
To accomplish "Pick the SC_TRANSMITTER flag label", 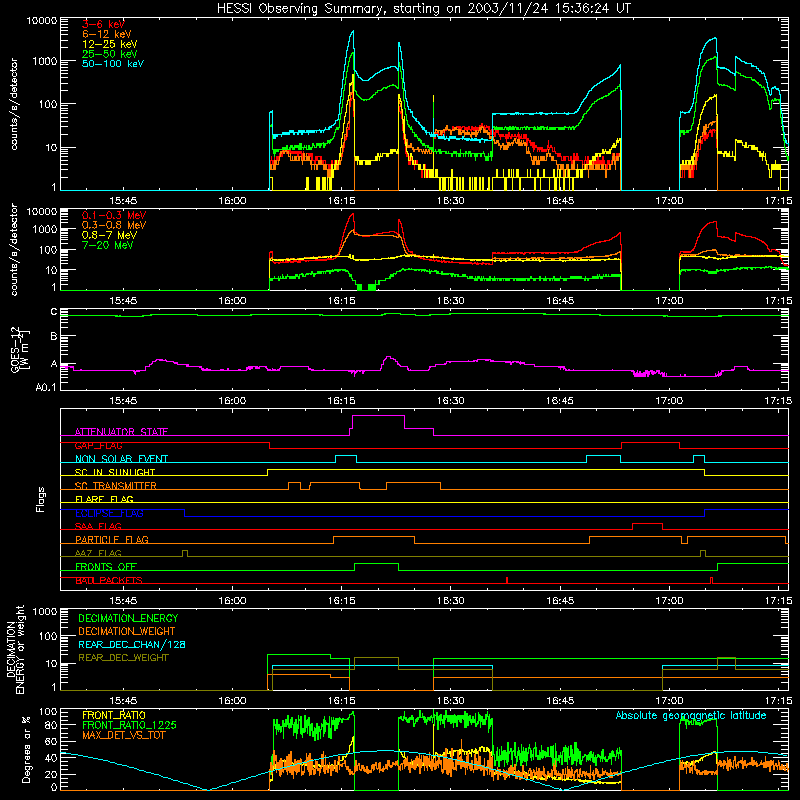I will click(116, 486).
